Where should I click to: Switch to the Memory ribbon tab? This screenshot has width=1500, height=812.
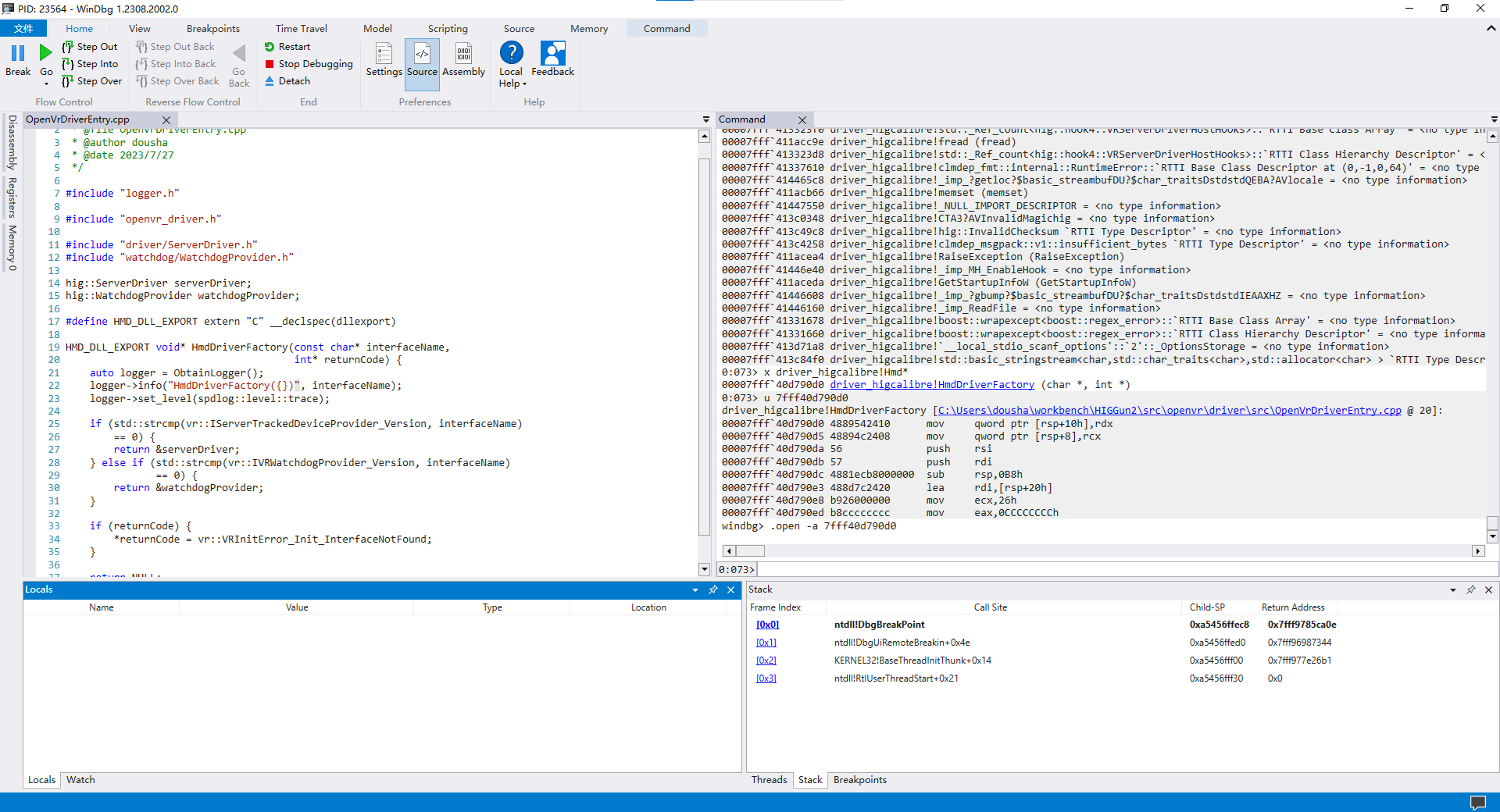pyautogui.click(x=589, y=29)
